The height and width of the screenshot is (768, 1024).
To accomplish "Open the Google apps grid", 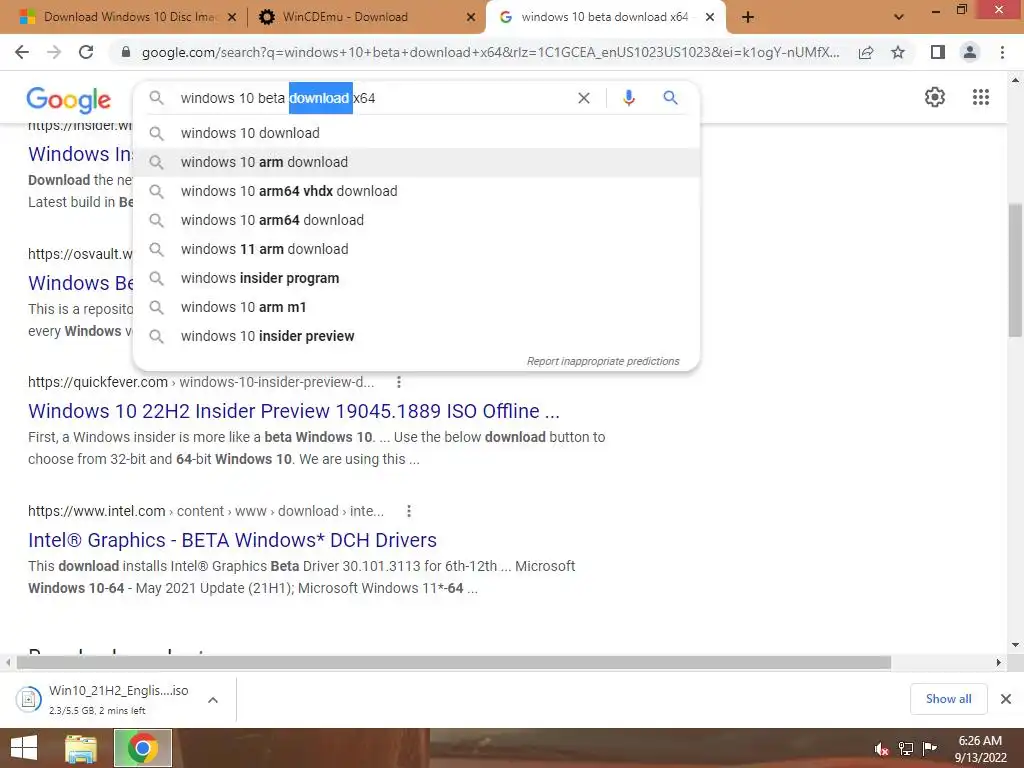I will (981, 97).
